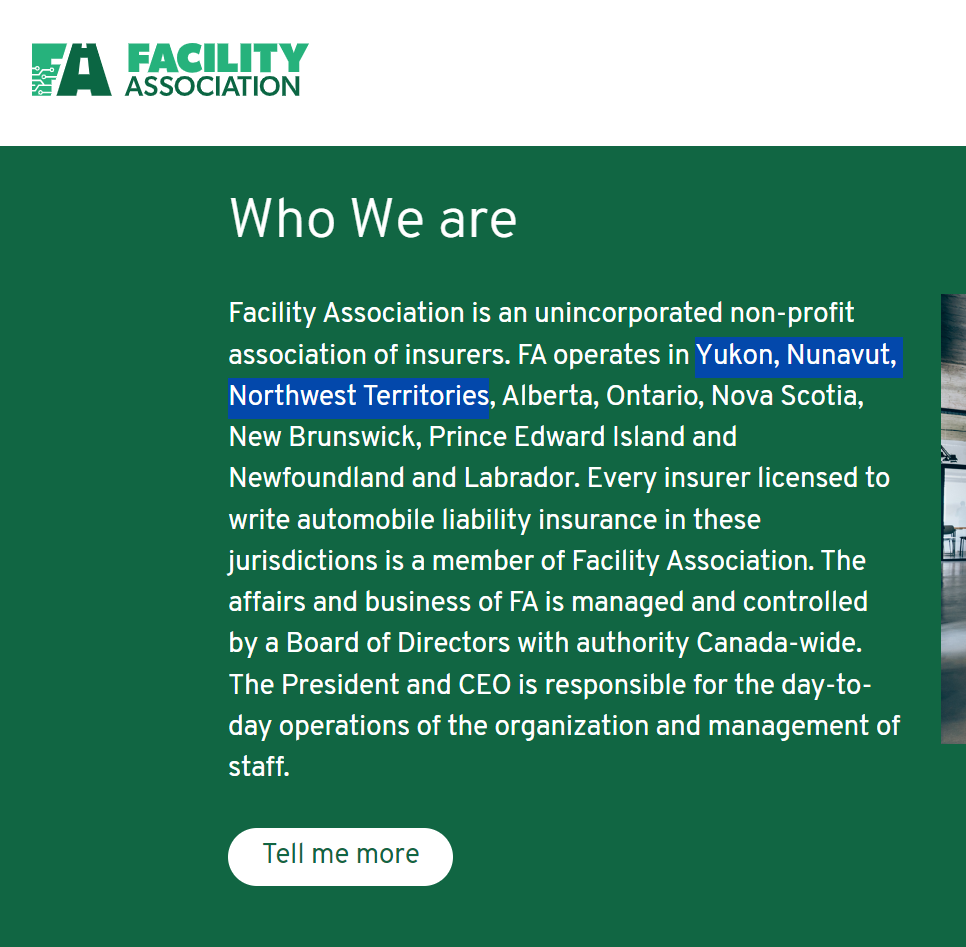Click the highlighted Yukon, Nunavut text
This screenshot has height=947, width=966.
pyautogui.click(x=796, y=355)
